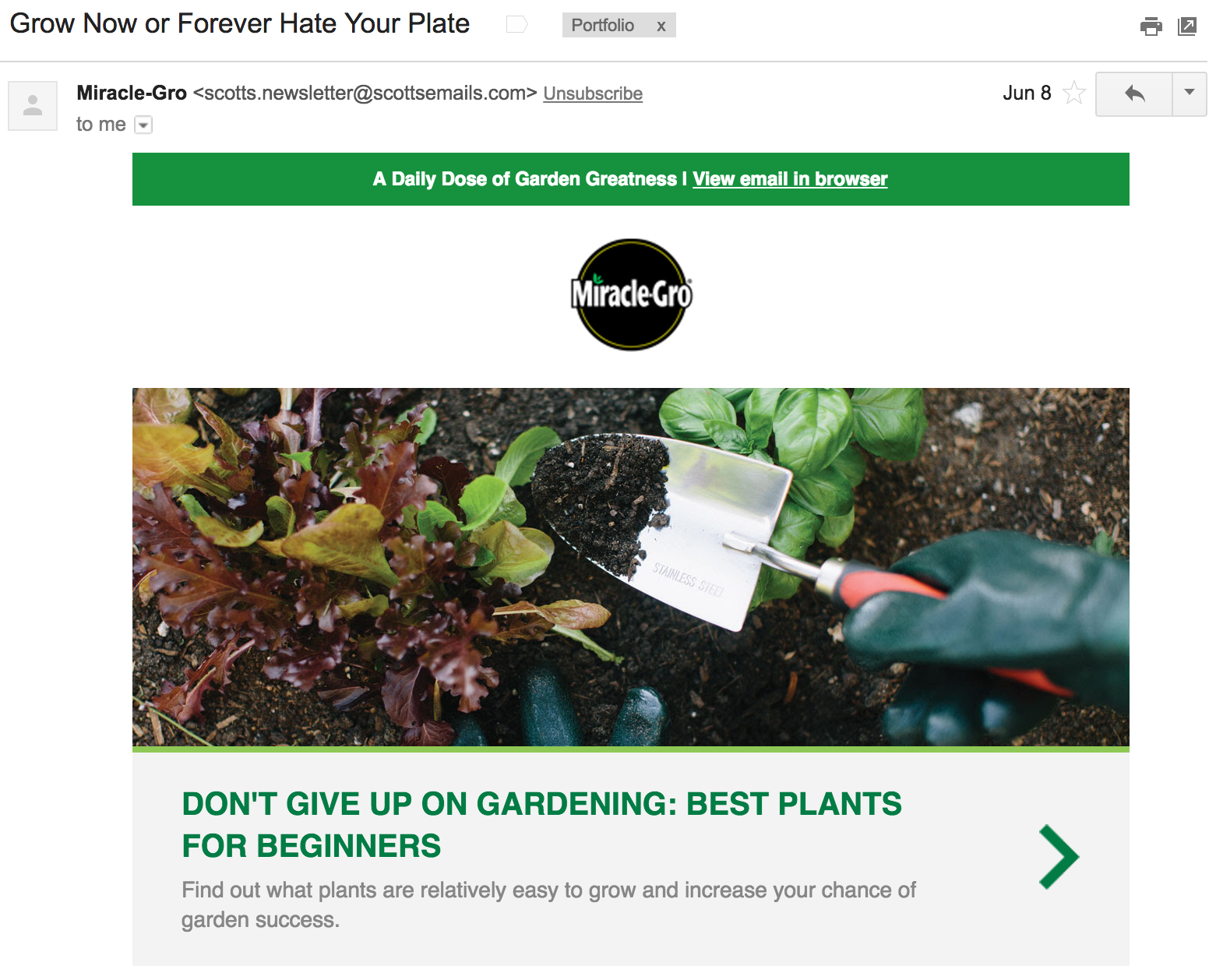Open the more options dropdown beside reply
Screen dimensions: 1209x980
[1190, 94]
